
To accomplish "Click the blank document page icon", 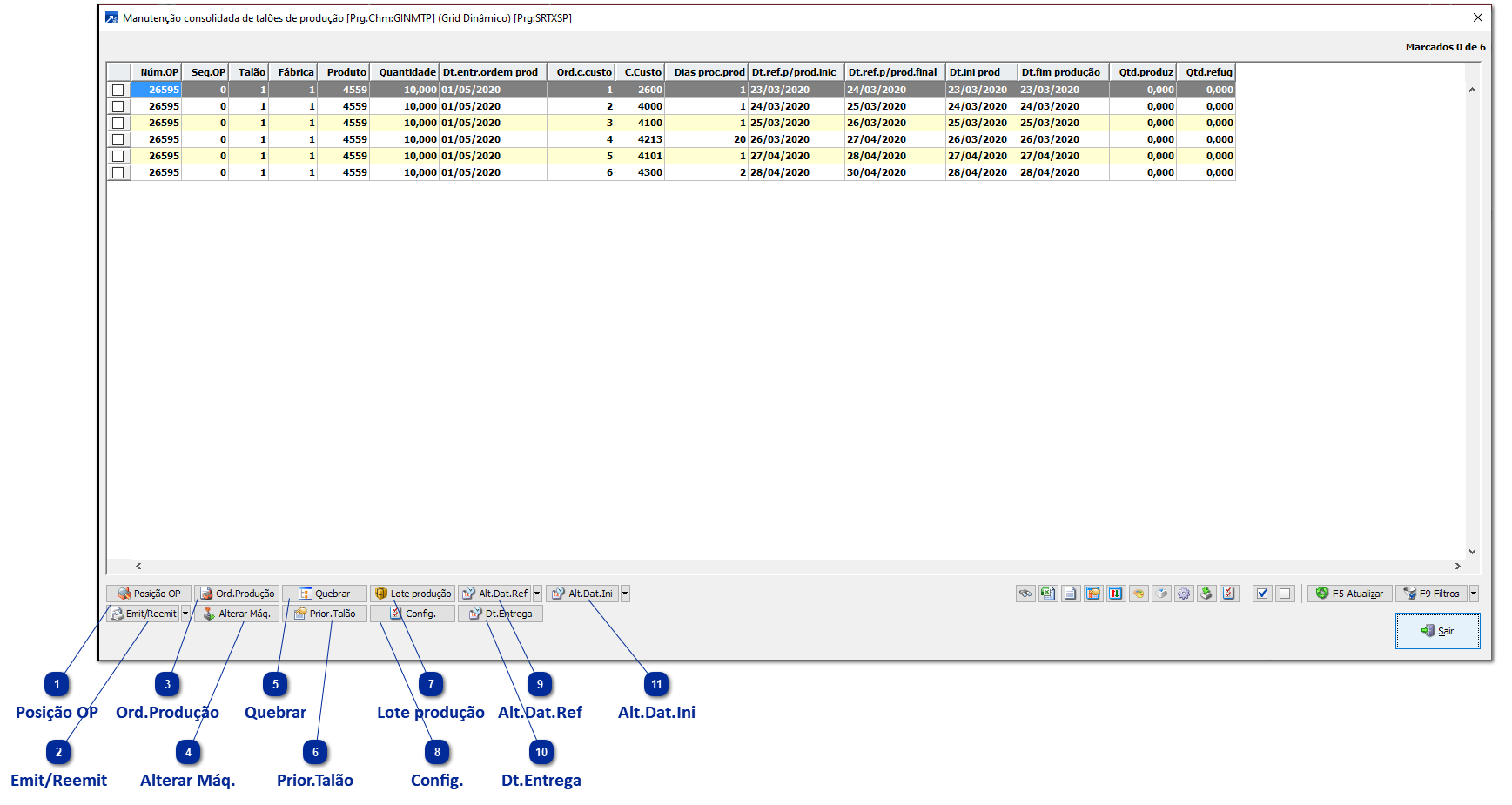I will 1071,594.
